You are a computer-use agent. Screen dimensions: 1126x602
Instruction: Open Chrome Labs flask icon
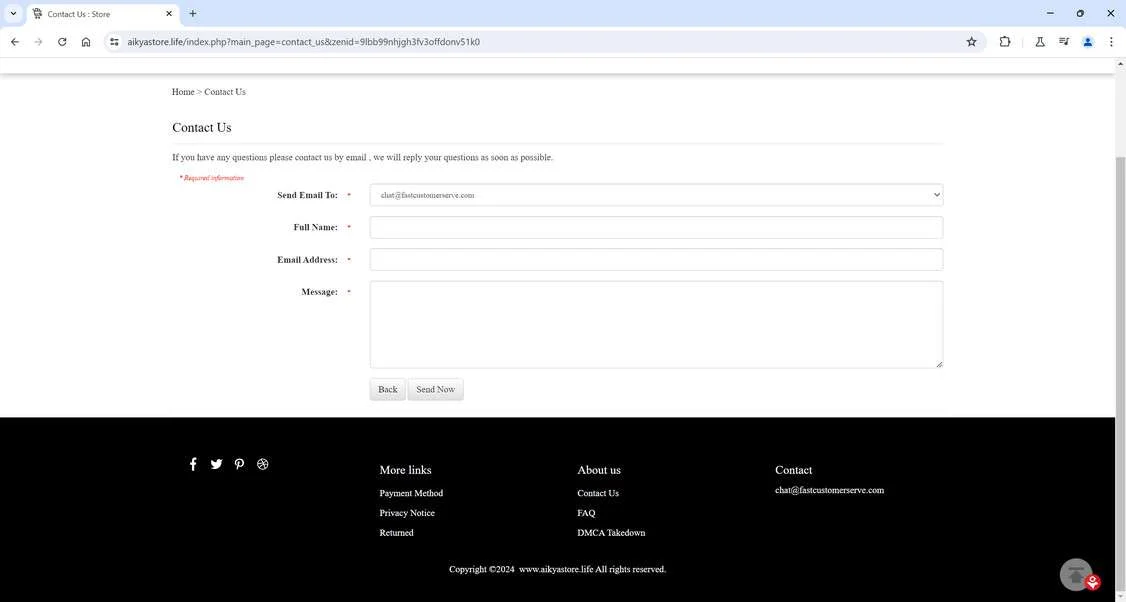tap(1039, 42)
